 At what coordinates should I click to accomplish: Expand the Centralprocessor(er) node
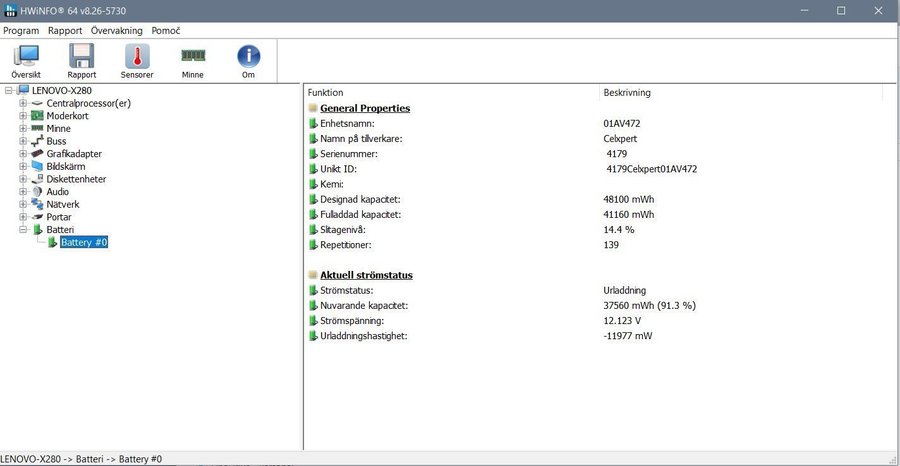click(23, 103)
